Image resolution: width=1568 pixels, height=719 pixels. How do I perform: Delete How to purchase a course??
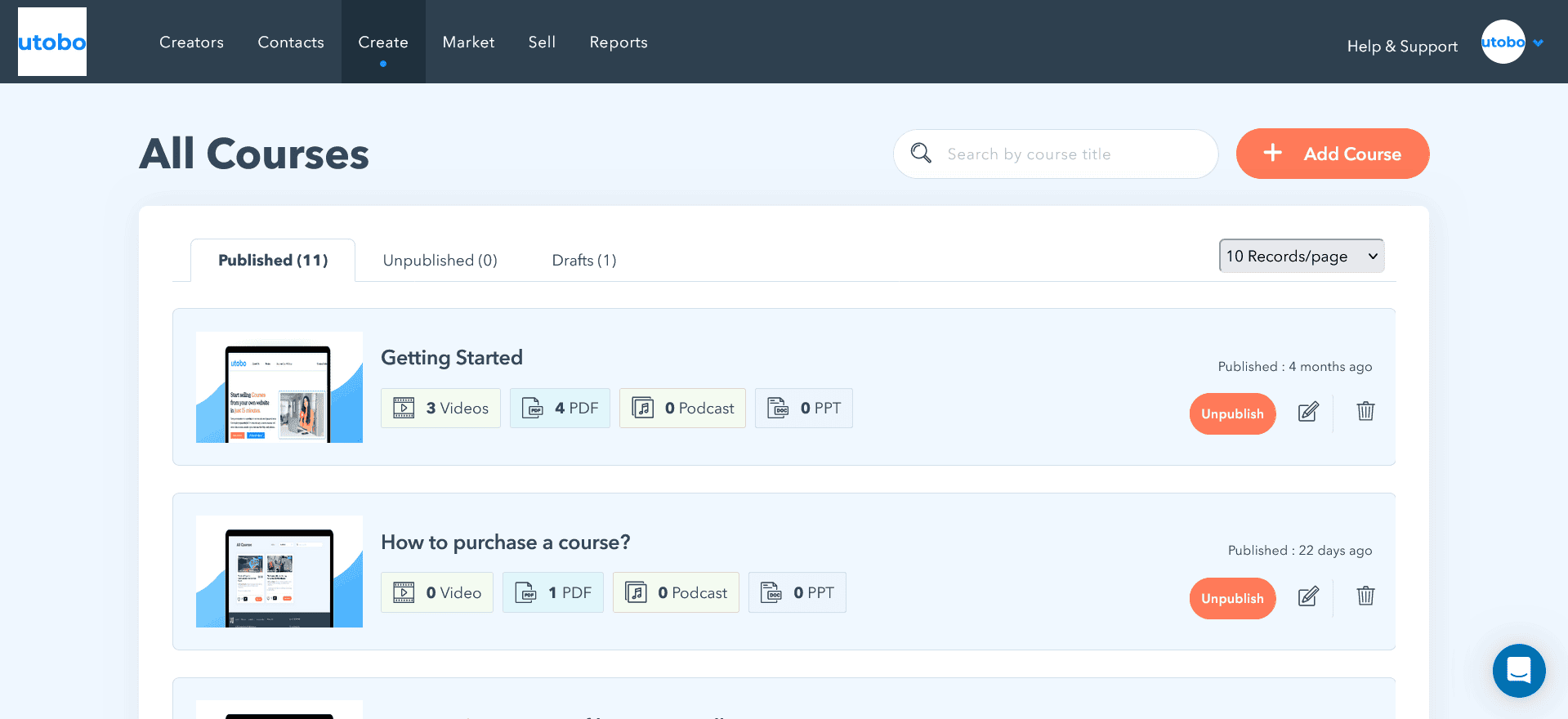click(1365, 596)
